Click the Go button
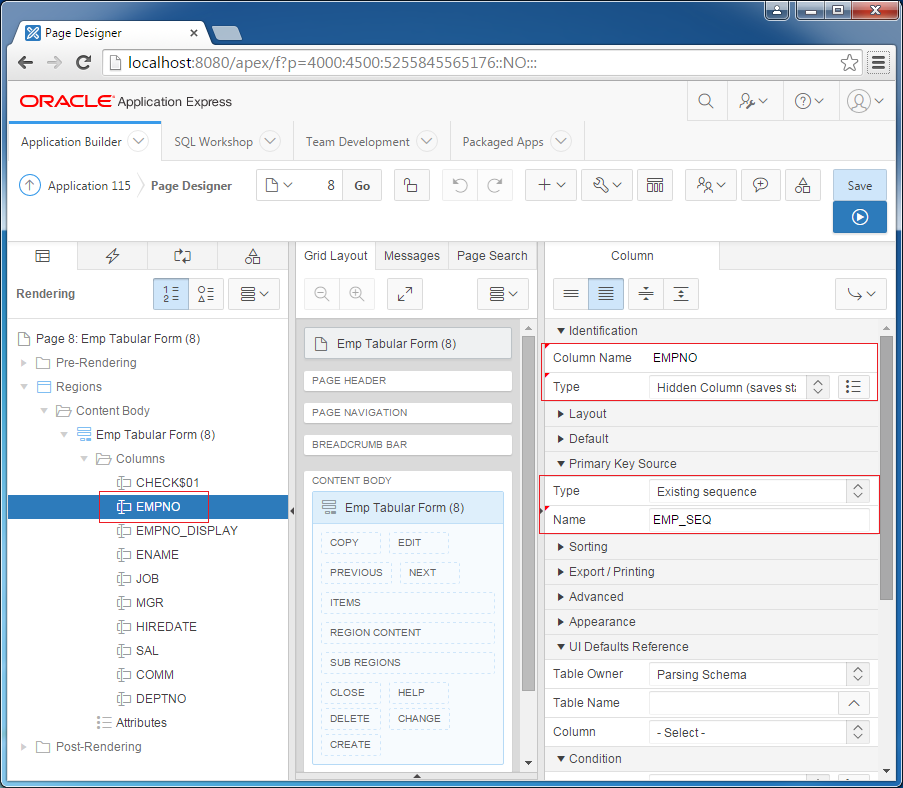 [362, 185]
